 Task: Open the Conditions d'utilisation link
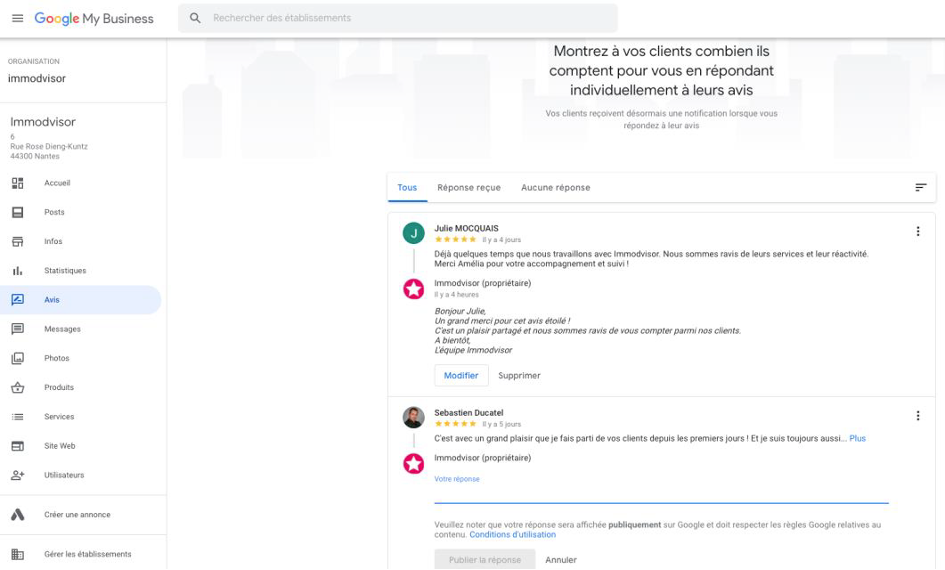point(512,535)
